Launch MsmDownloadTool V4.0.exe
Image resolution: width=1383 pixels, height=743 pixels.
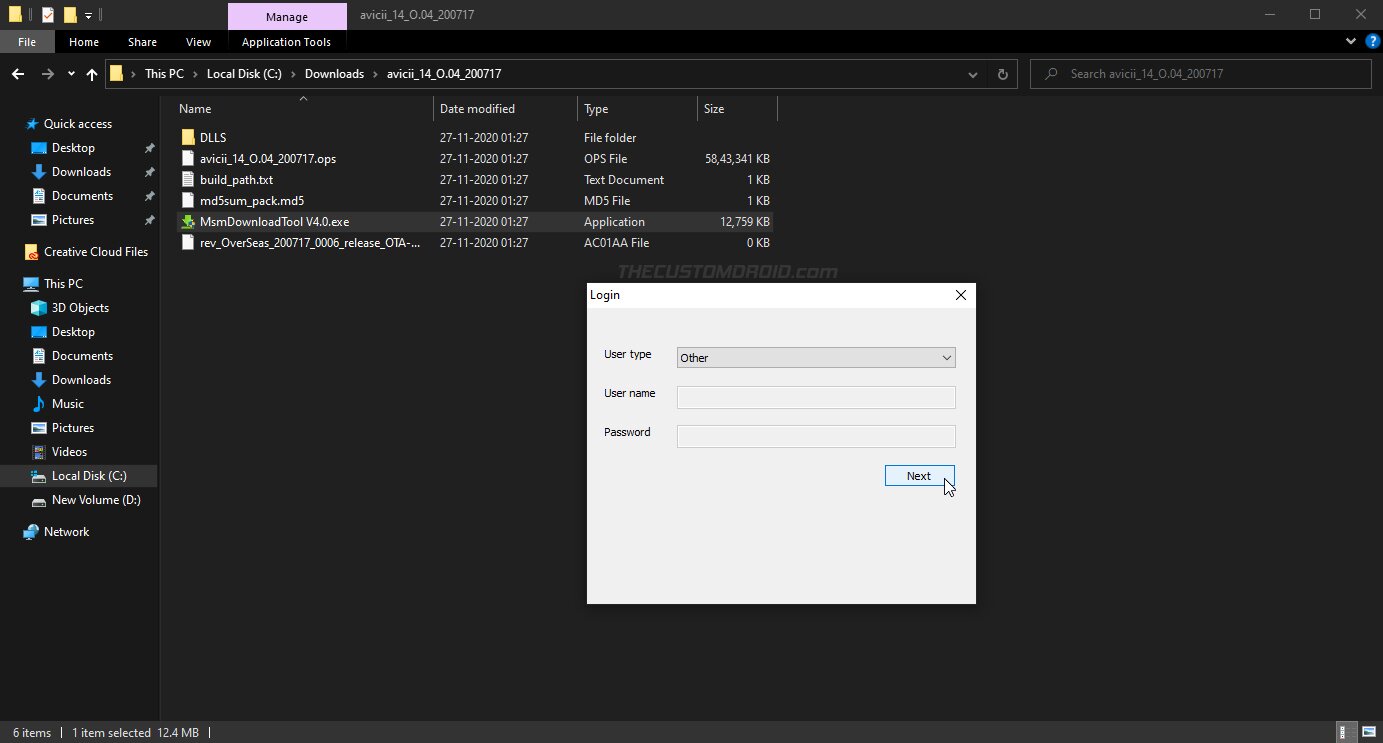pyautogui.click(x=273, y=221)
